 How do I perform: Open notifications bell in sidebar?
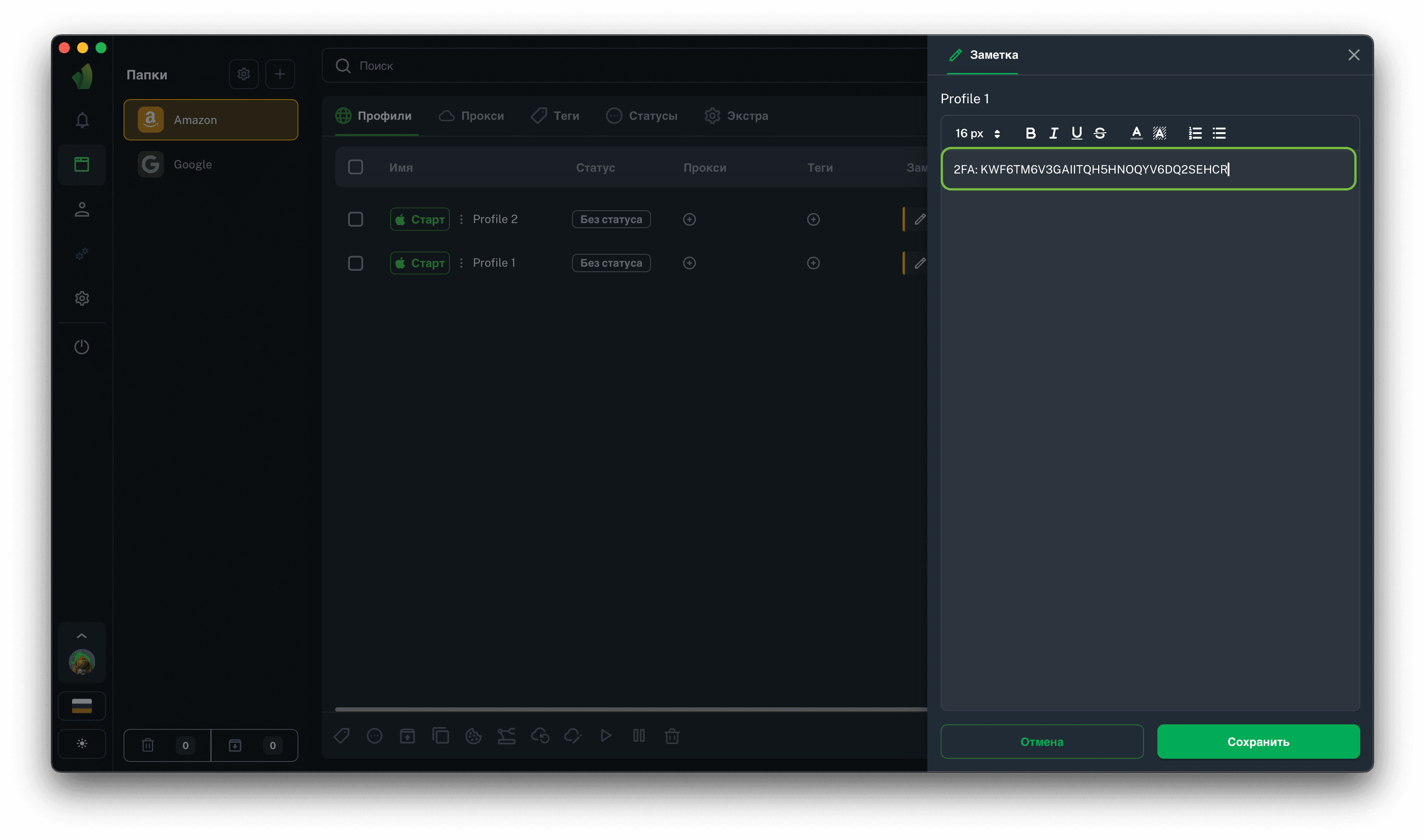click(x=82, y=120)
